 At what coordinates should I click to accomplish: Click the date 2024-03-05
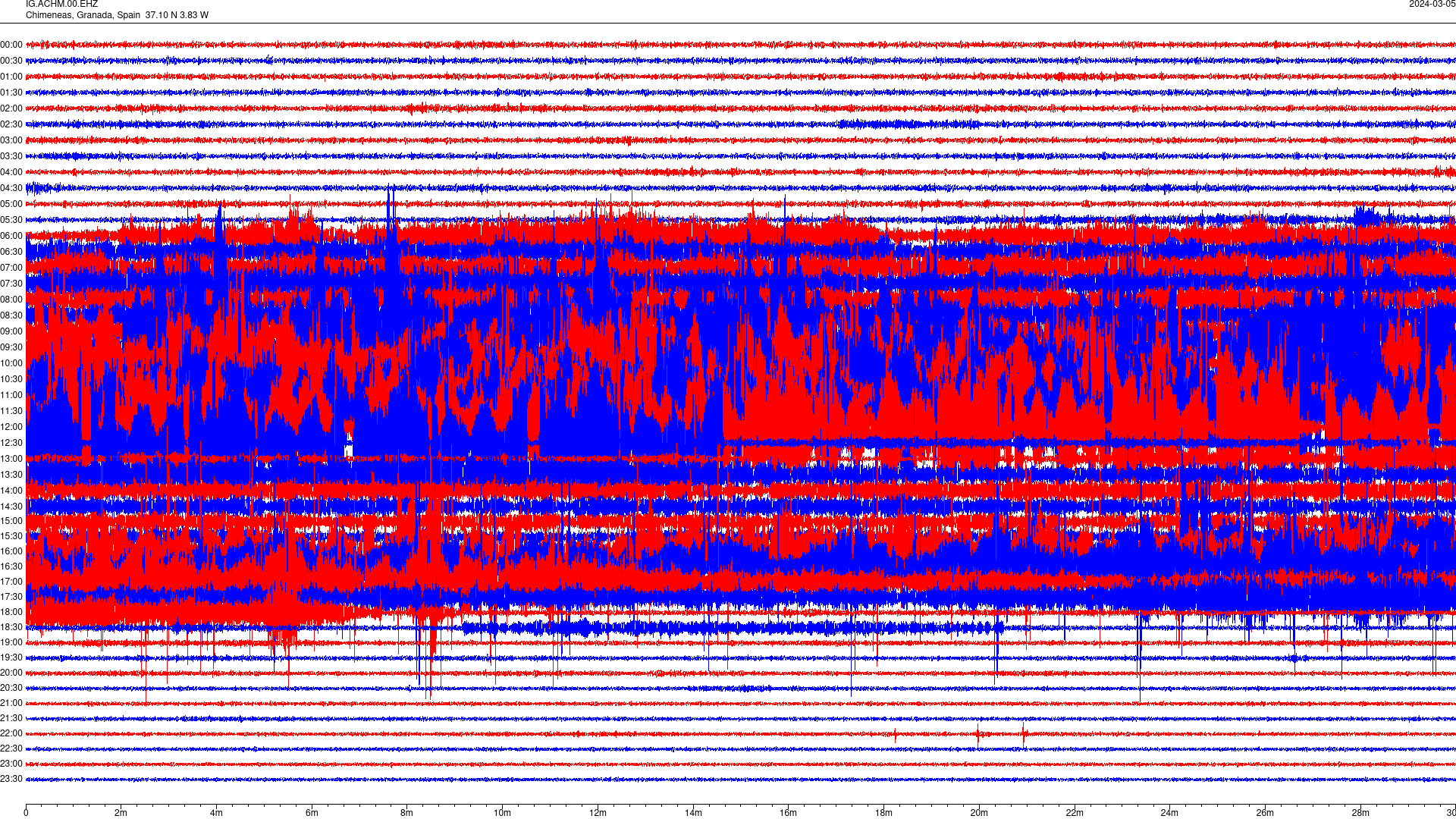[1432, 4]
